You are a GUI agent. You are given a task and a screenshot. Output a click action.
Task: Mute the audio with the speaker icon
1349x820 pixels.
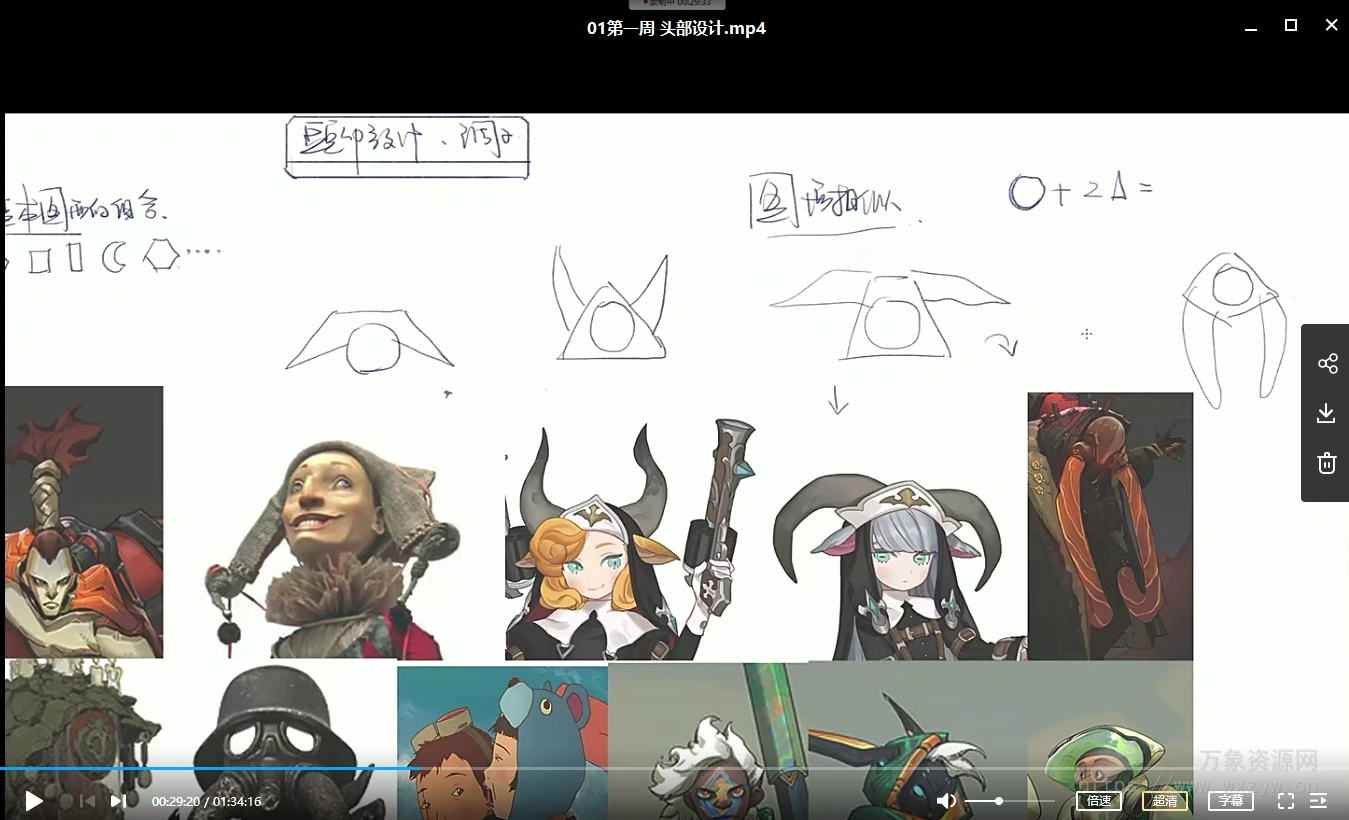946,801
